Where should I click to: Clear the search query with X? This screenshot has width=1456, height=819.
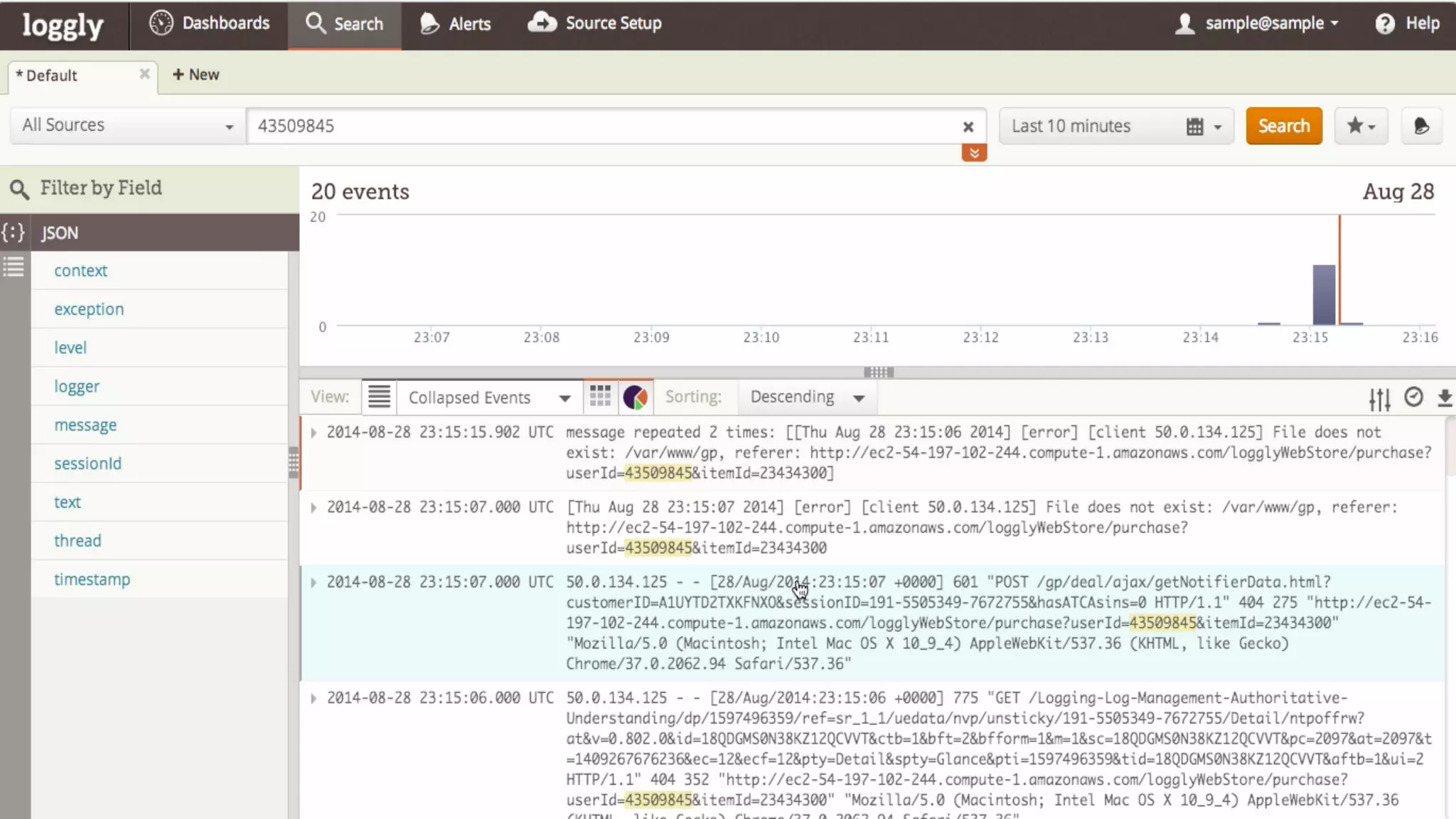[x=968, y=127]
